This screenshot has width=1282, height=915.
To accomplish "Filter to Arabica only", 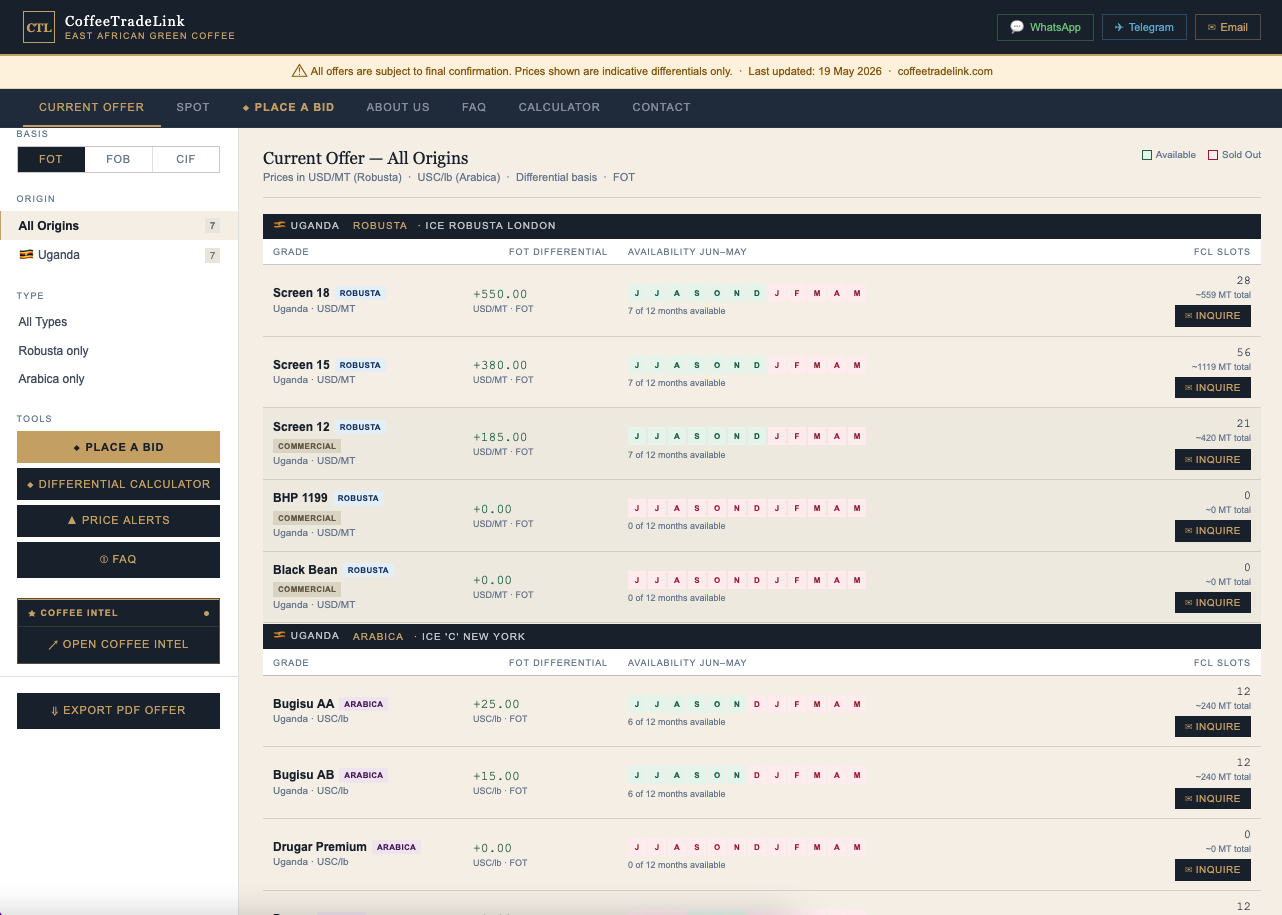I will tap(119, 379).
